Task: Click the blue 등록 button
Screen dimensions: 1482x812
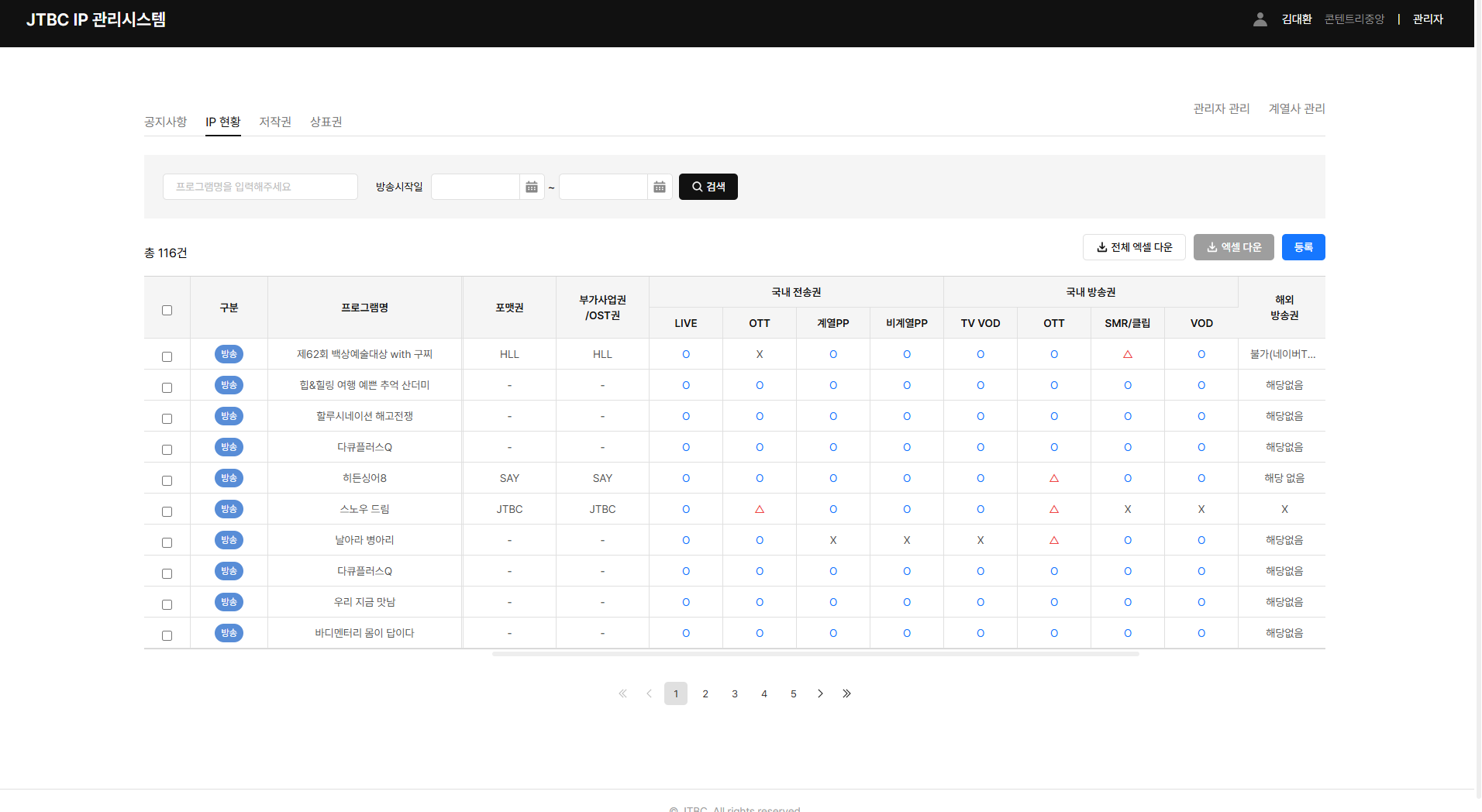Action: (x=1304, y=247)
